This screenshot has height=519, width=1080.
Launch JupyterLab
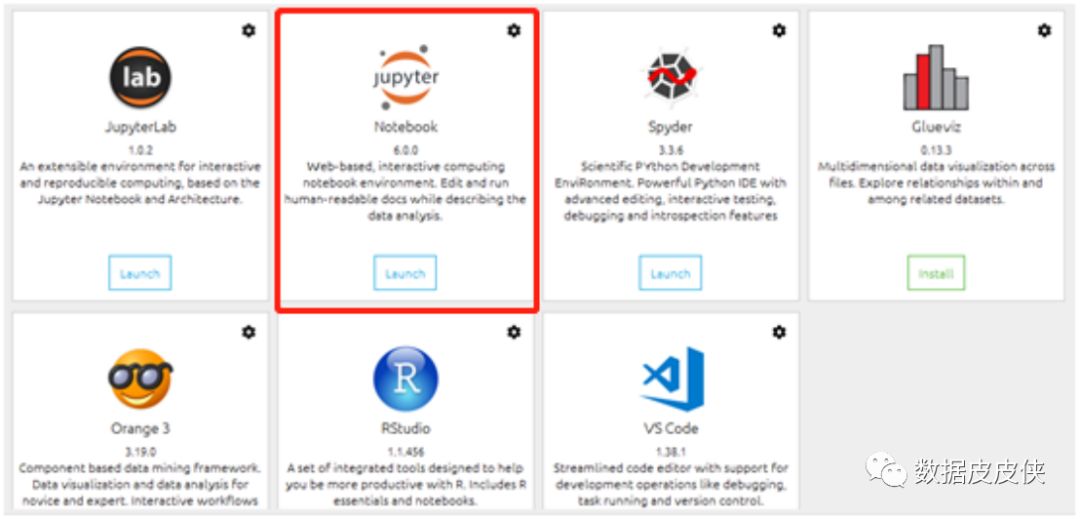point(140,273)
